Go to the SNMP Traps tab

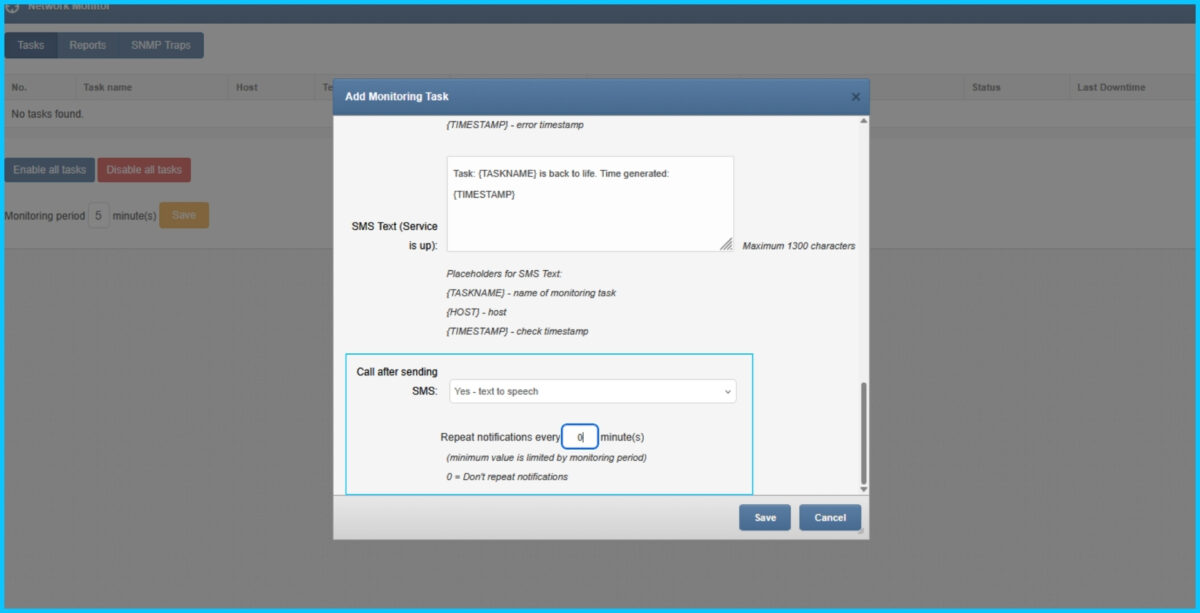160,45
